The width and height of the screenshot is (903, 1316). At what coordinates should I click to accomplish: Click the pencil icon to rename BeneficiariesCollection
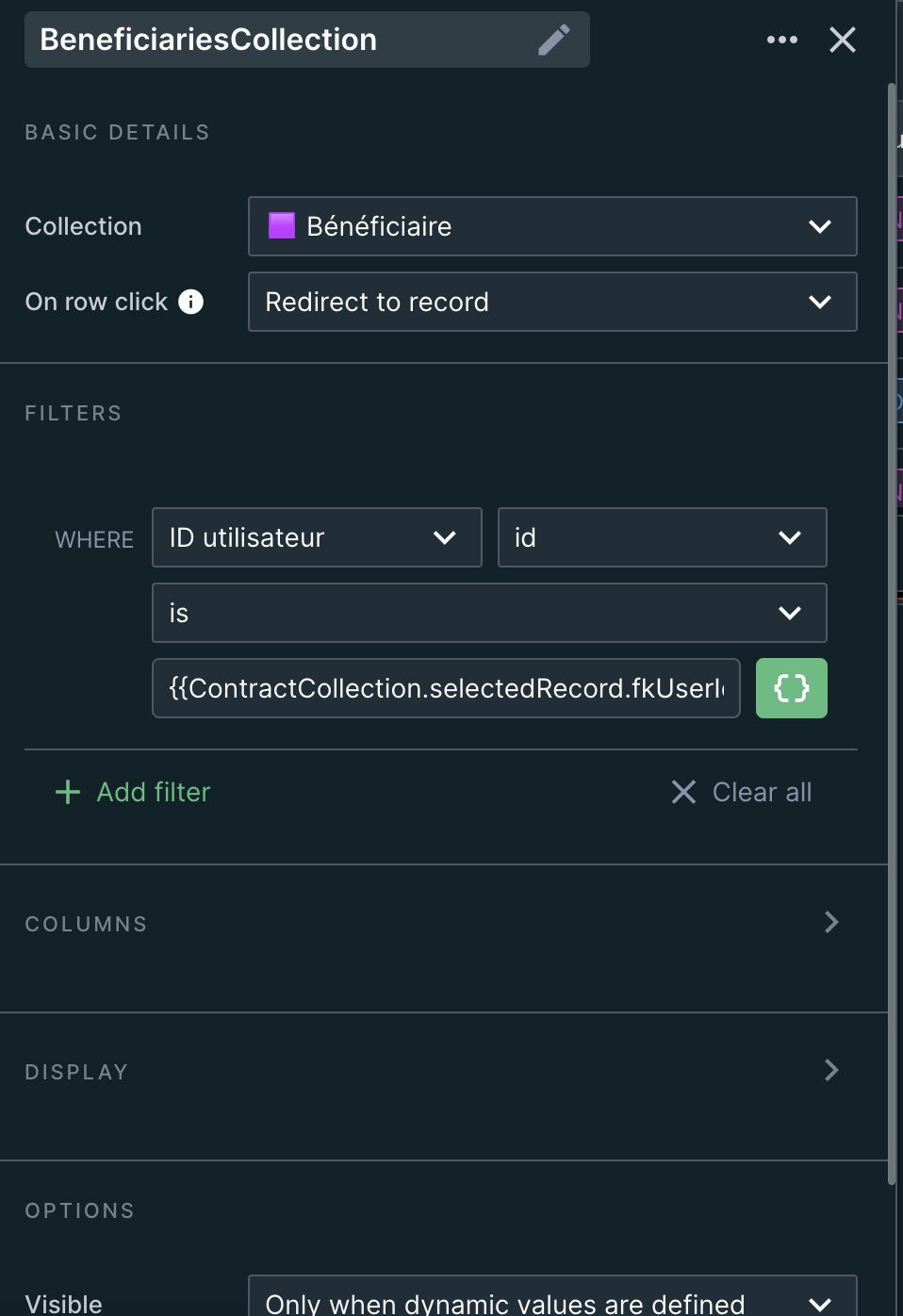(x=554, y=40)
